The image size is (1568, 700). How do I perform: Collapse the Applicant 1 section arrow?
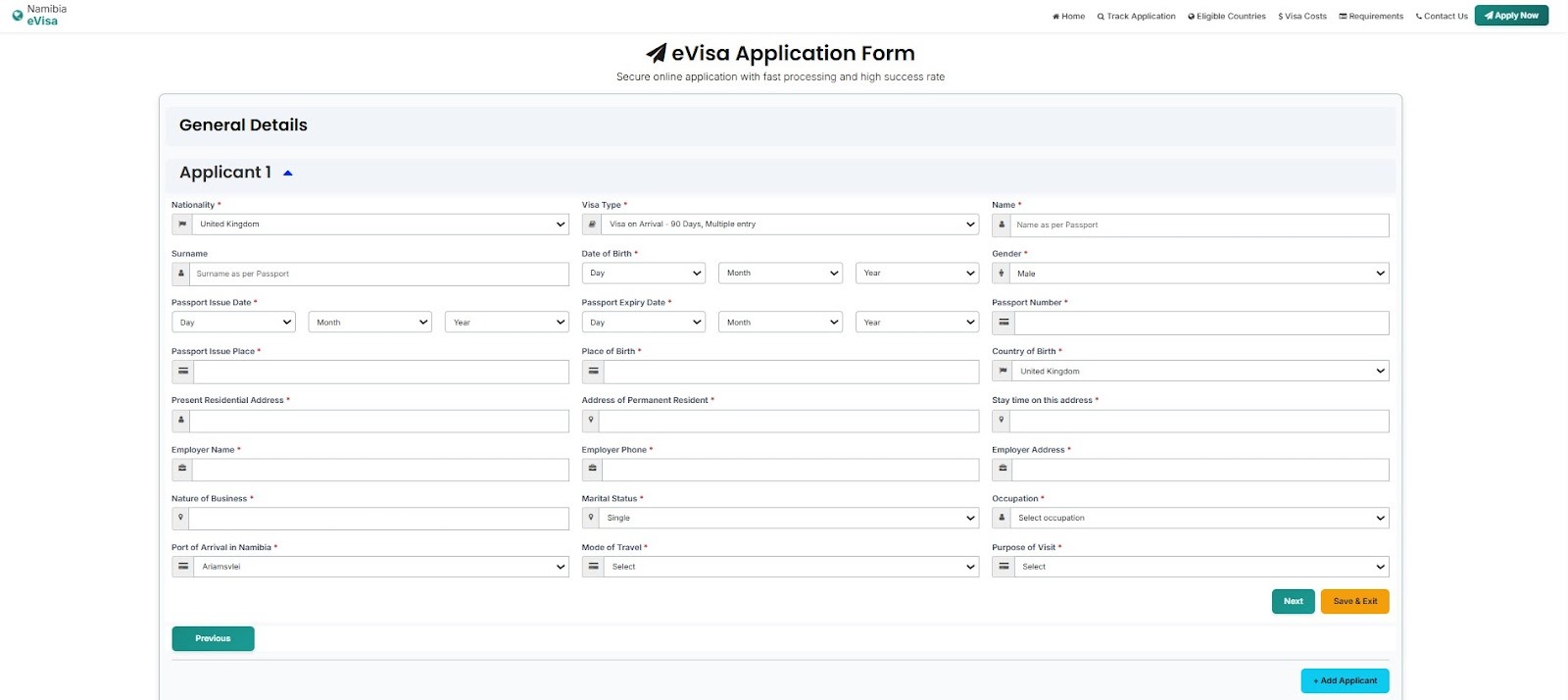click(288, 174)
